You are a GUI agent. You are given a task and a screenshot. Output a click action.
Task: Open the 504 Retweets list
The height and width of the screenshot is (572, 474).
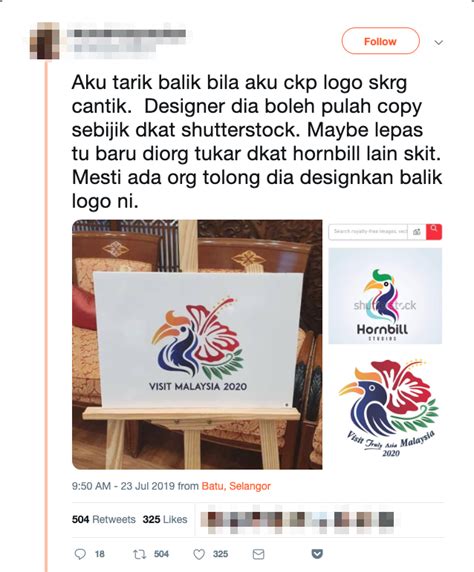pyautogui.click(x=104, y=519)
